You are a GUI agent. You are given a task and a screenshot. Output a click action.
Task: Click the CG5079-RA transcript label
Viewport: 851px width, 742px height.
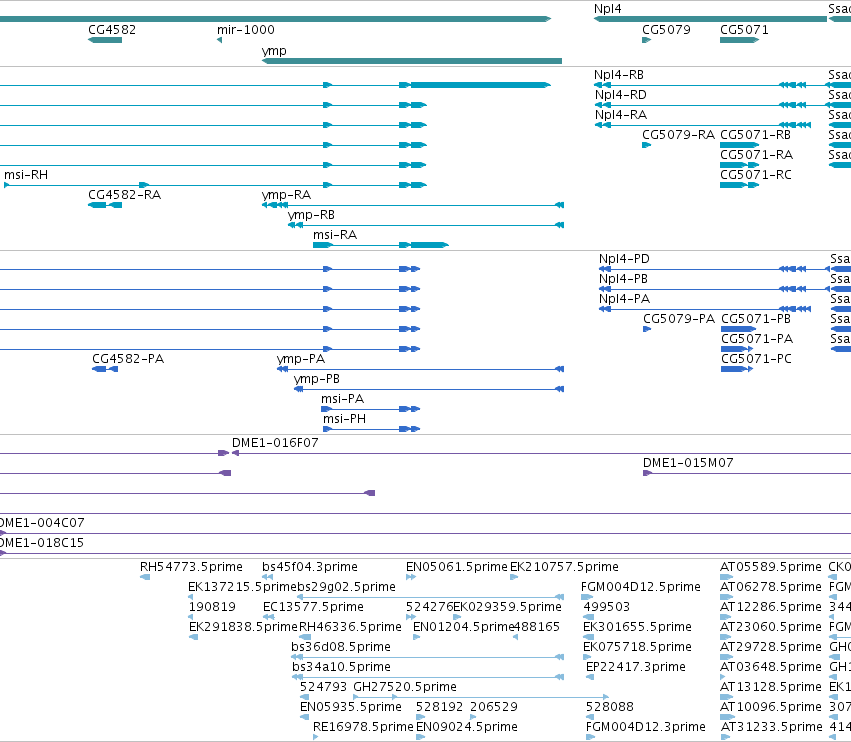pyautogui.click(x=678, y=135)
